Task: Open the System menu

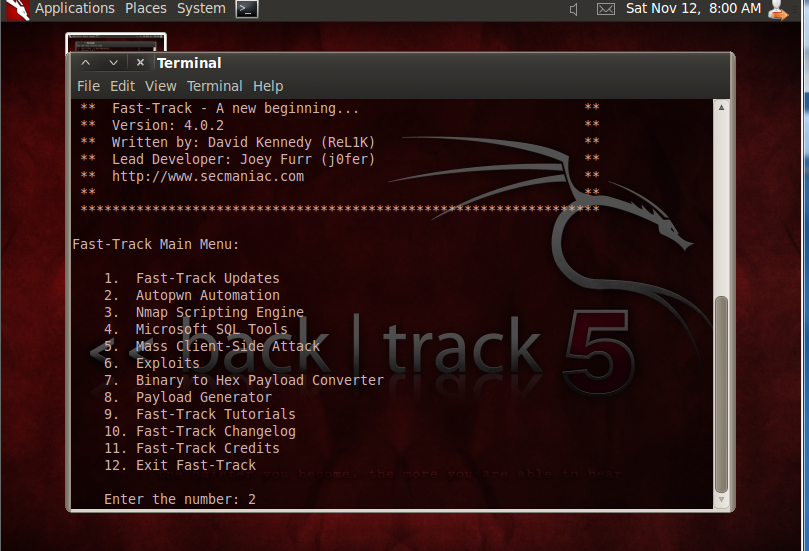Action: click(201, 9)
